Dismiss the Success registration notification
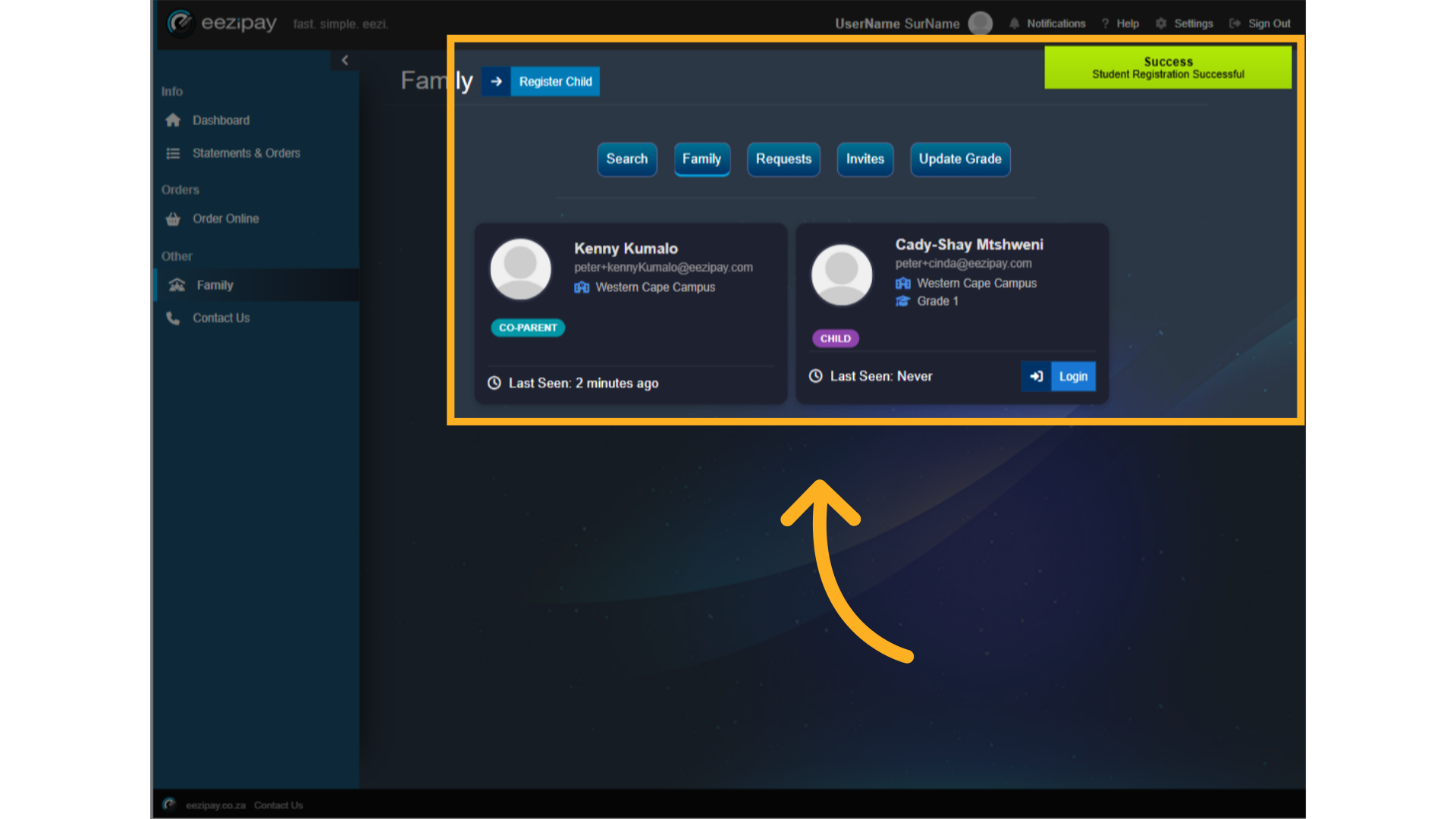 tap(1168, 67)
